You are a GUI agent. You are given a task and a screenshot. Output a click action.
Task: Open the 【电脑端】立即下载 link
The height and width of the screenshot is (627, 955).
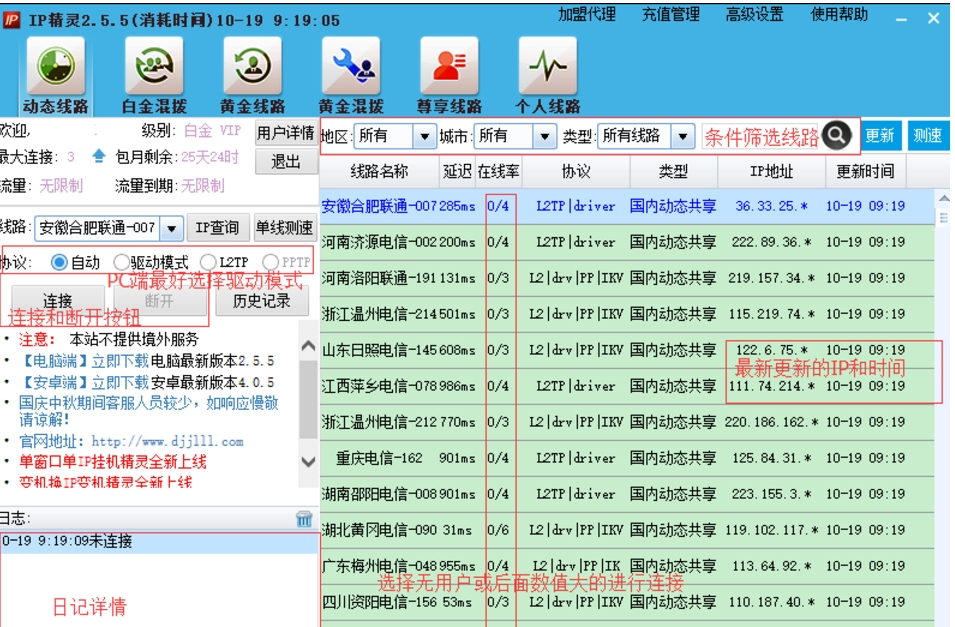tap(84, 361)
